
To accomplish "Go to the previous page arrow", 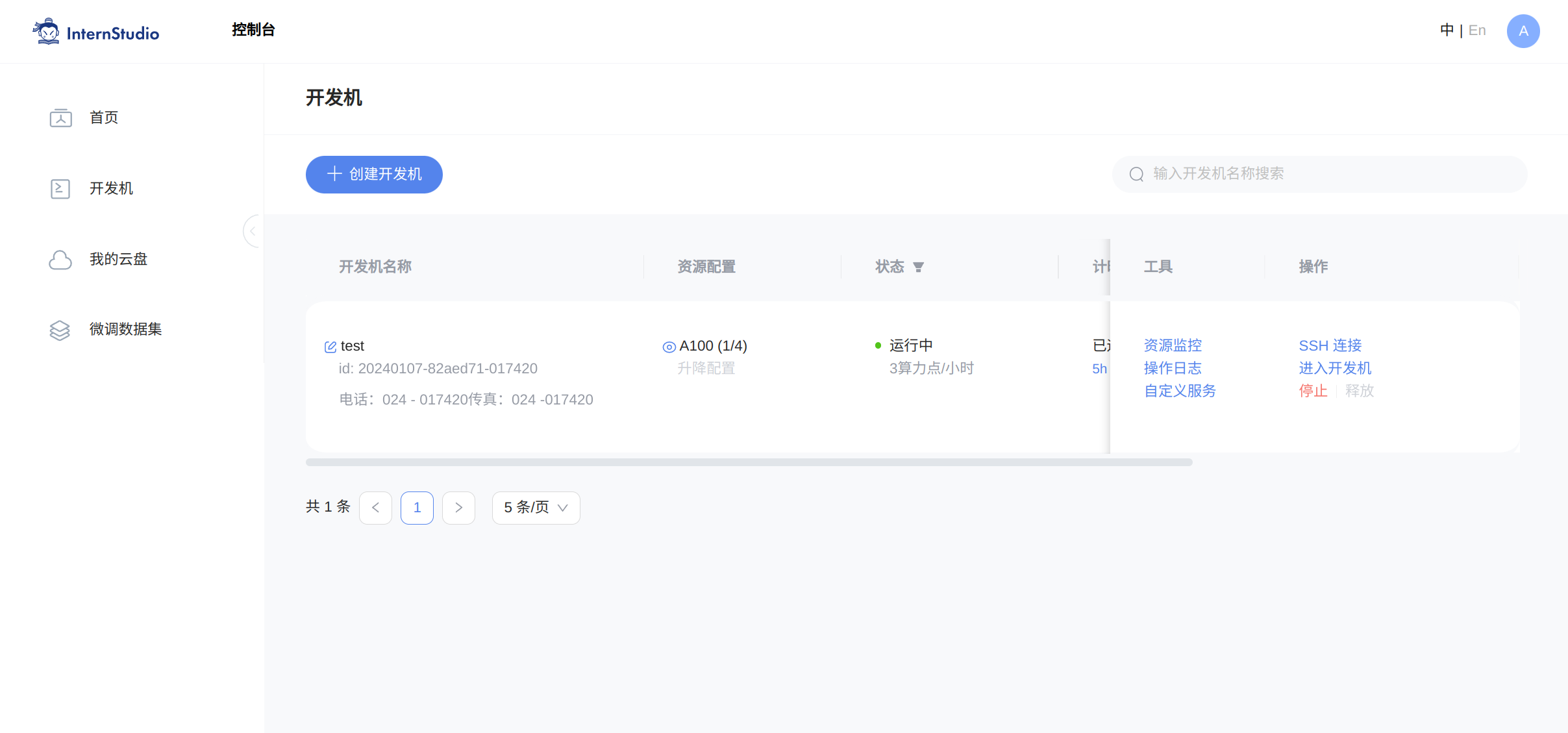I will (375, 508).
